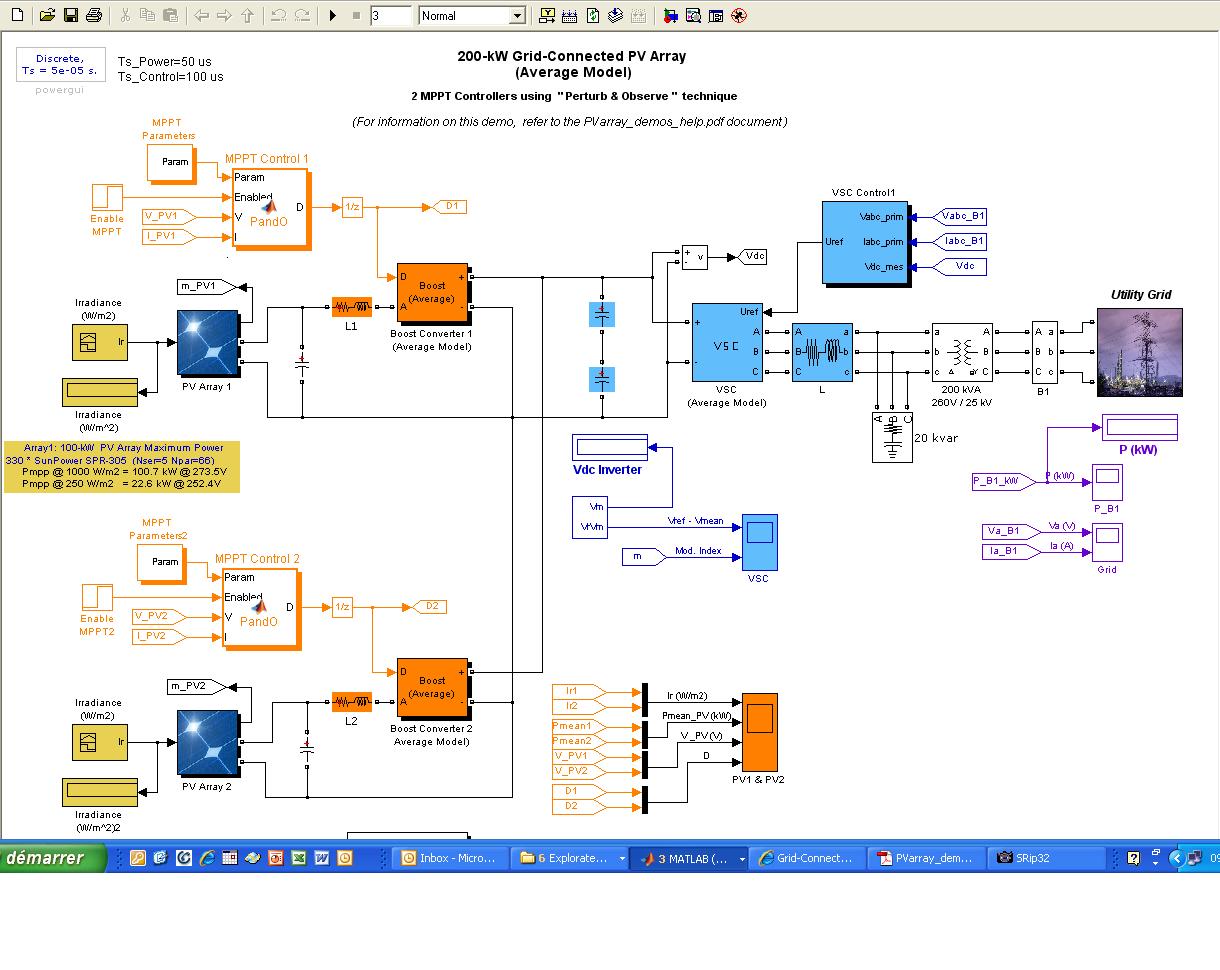Click the Utility Grid image block

pos(1139,352)
